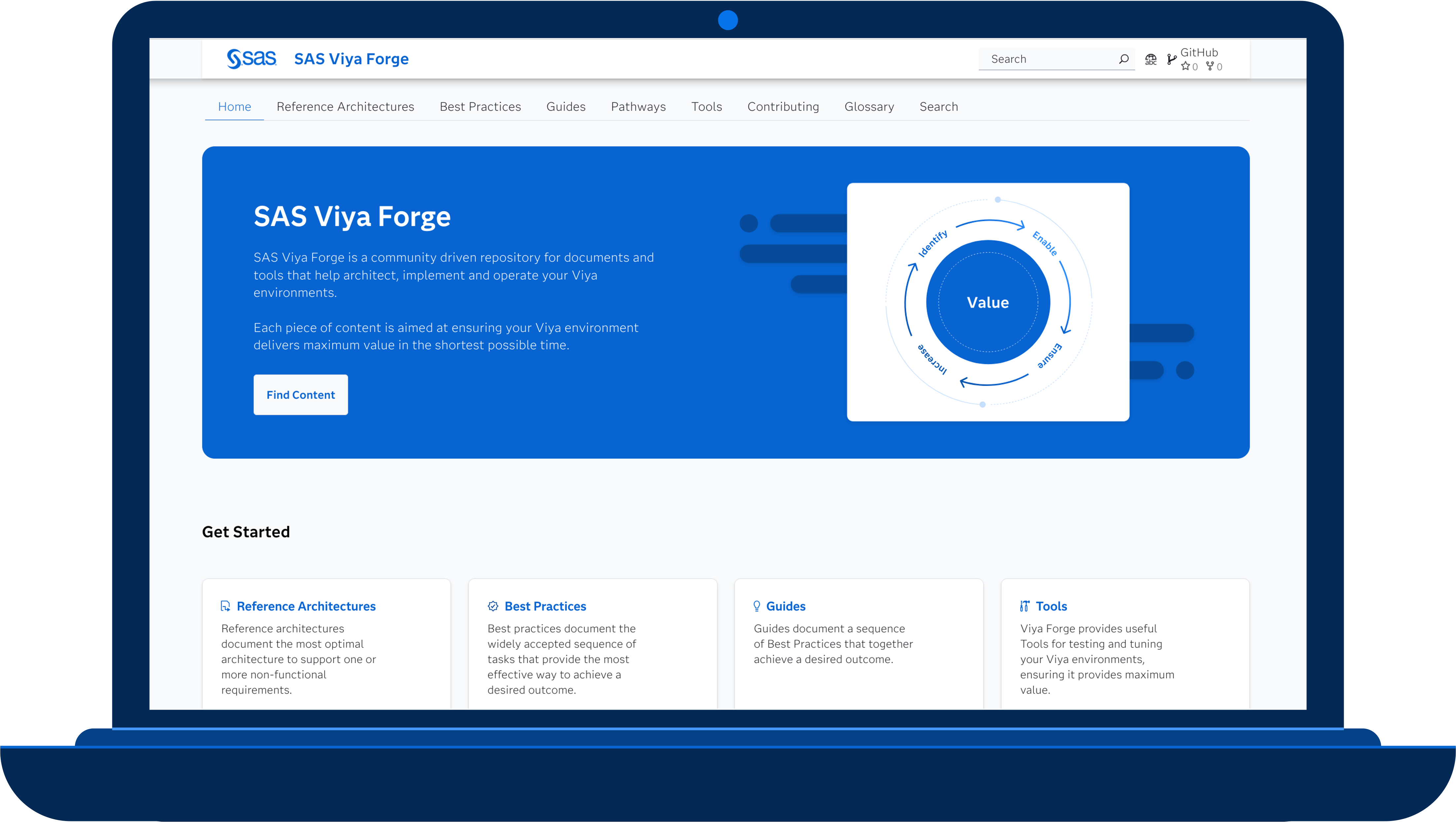Viewport: 1456px width, 822px height.
Task: Click the GitHub git branch icon
Action: 1172,59
